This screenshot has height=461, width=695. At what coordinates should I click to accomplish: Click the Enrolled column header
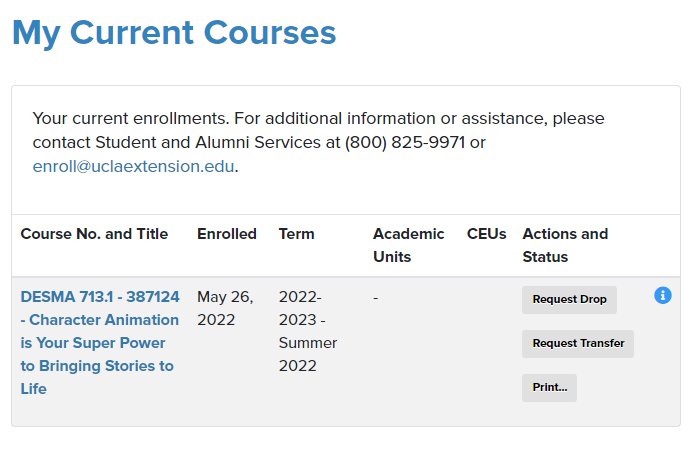227,234
